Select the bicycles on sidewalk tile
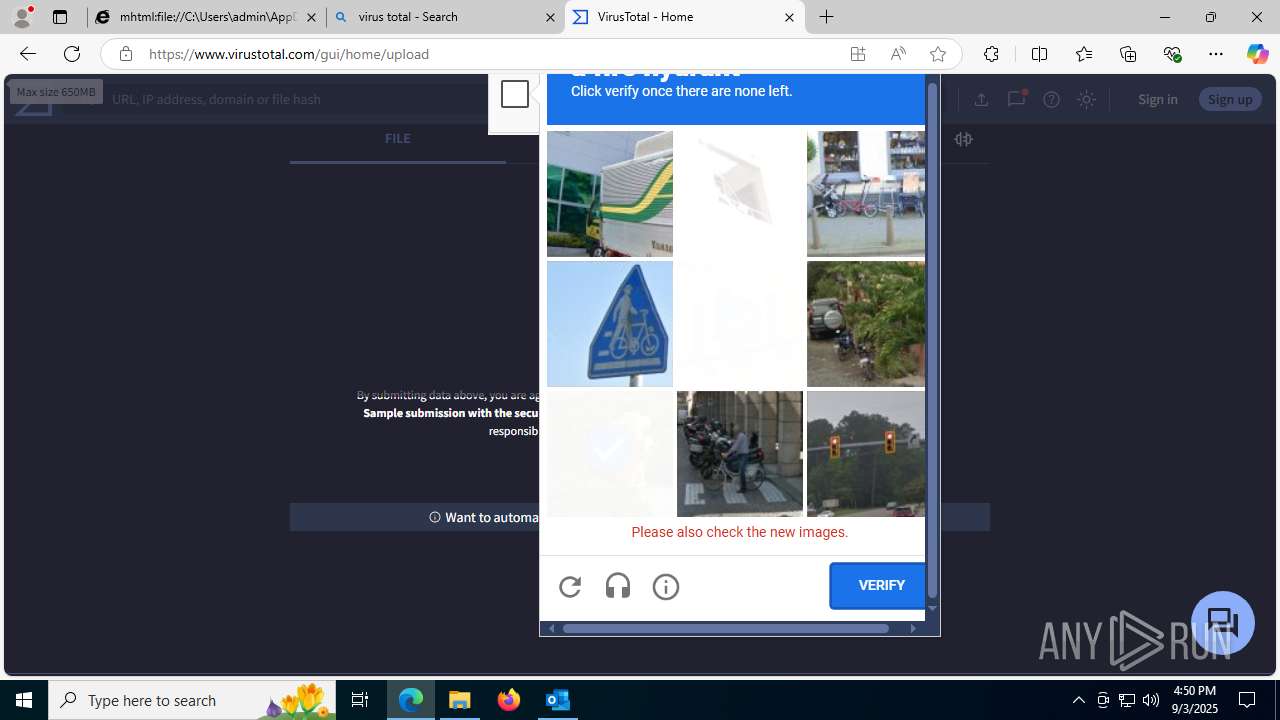 [866, 194]
